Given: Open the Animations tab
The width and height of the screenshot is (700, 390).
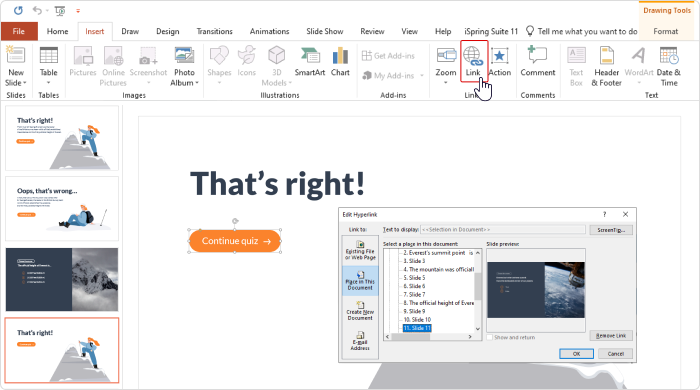Looking at the screenshot, I should 269,31.
